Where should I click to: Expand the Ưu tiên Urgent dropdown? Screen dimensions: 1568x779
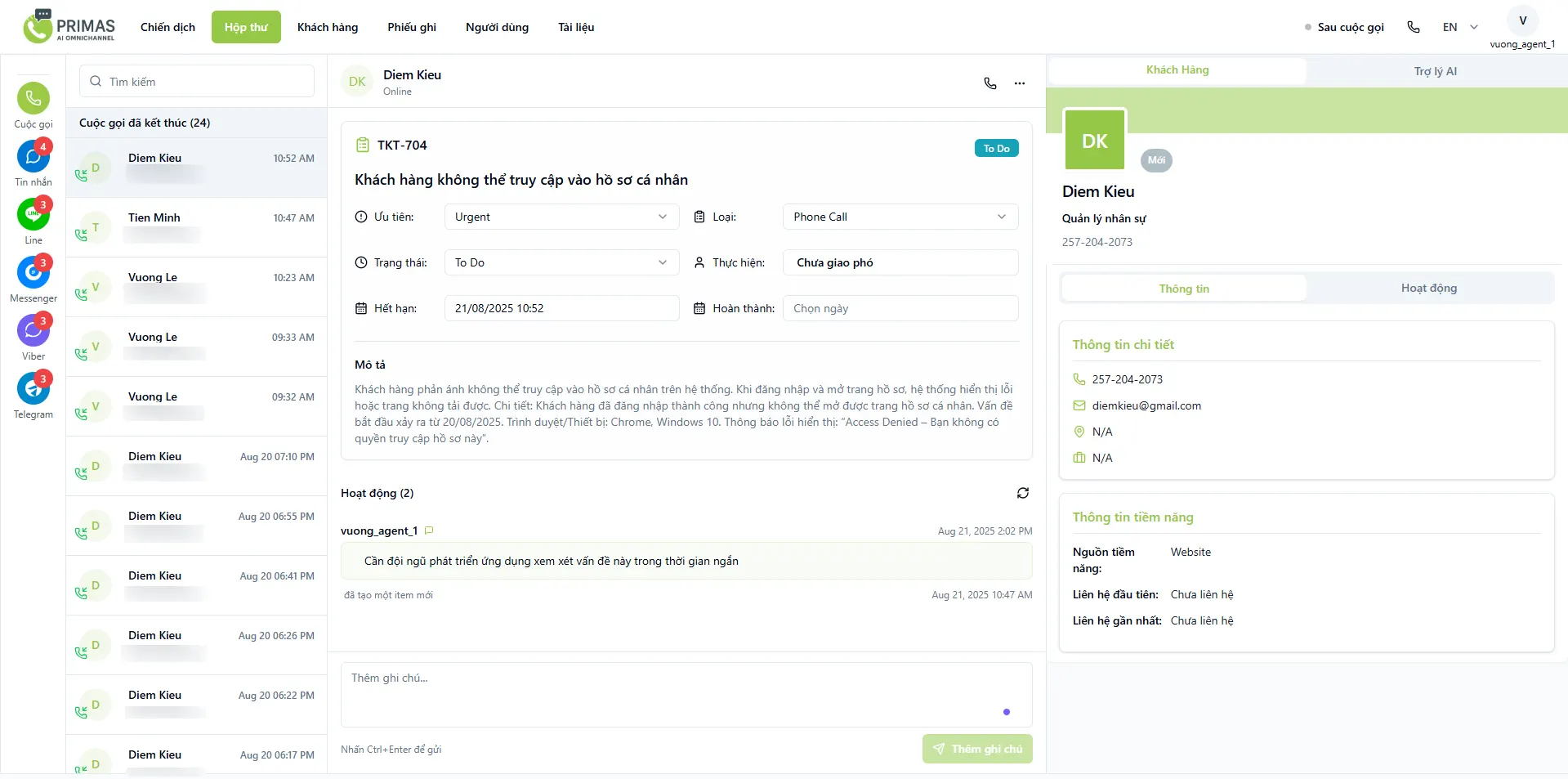(x=561, y=217)
